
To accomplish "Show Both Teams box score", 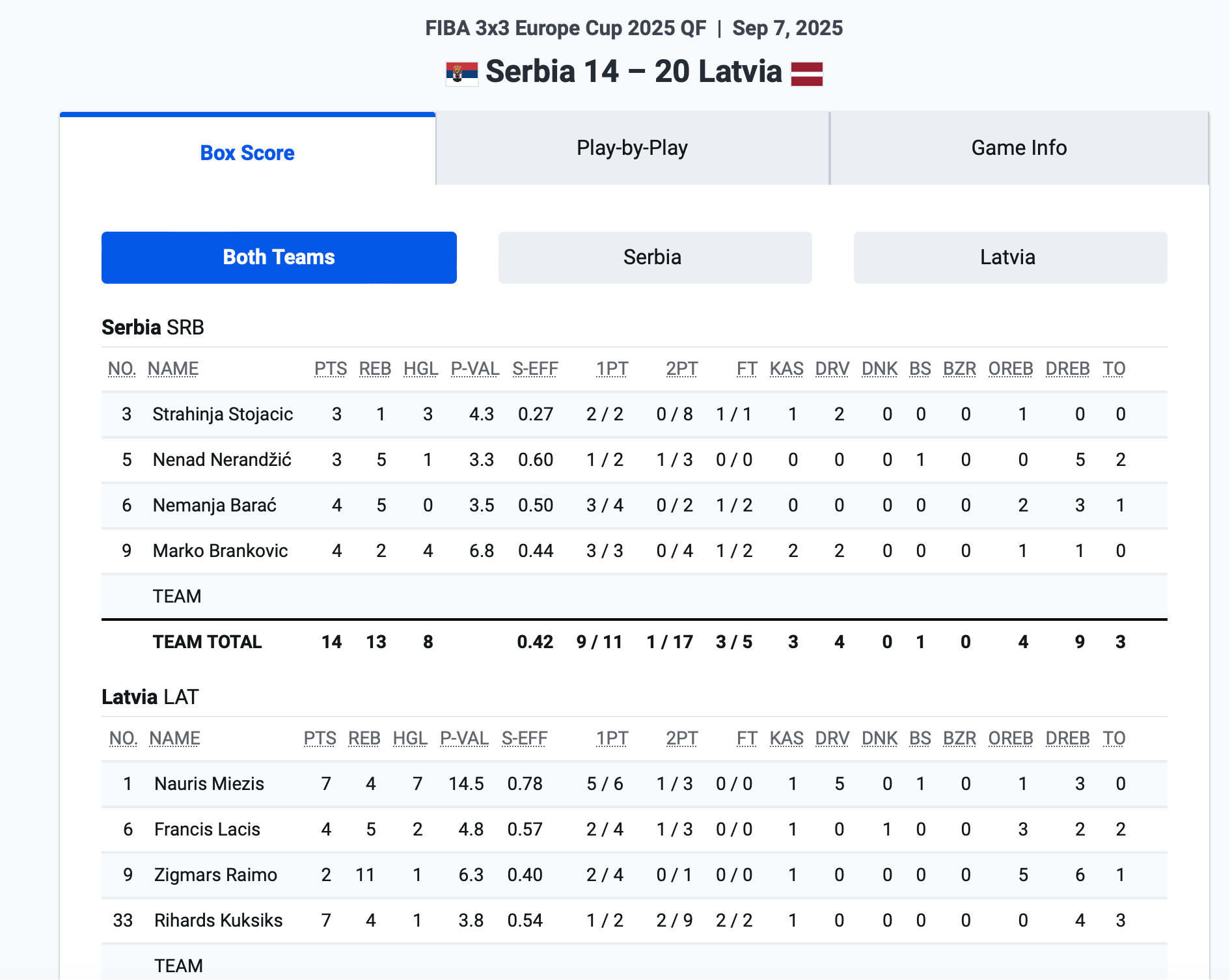I will pos(279,257).
